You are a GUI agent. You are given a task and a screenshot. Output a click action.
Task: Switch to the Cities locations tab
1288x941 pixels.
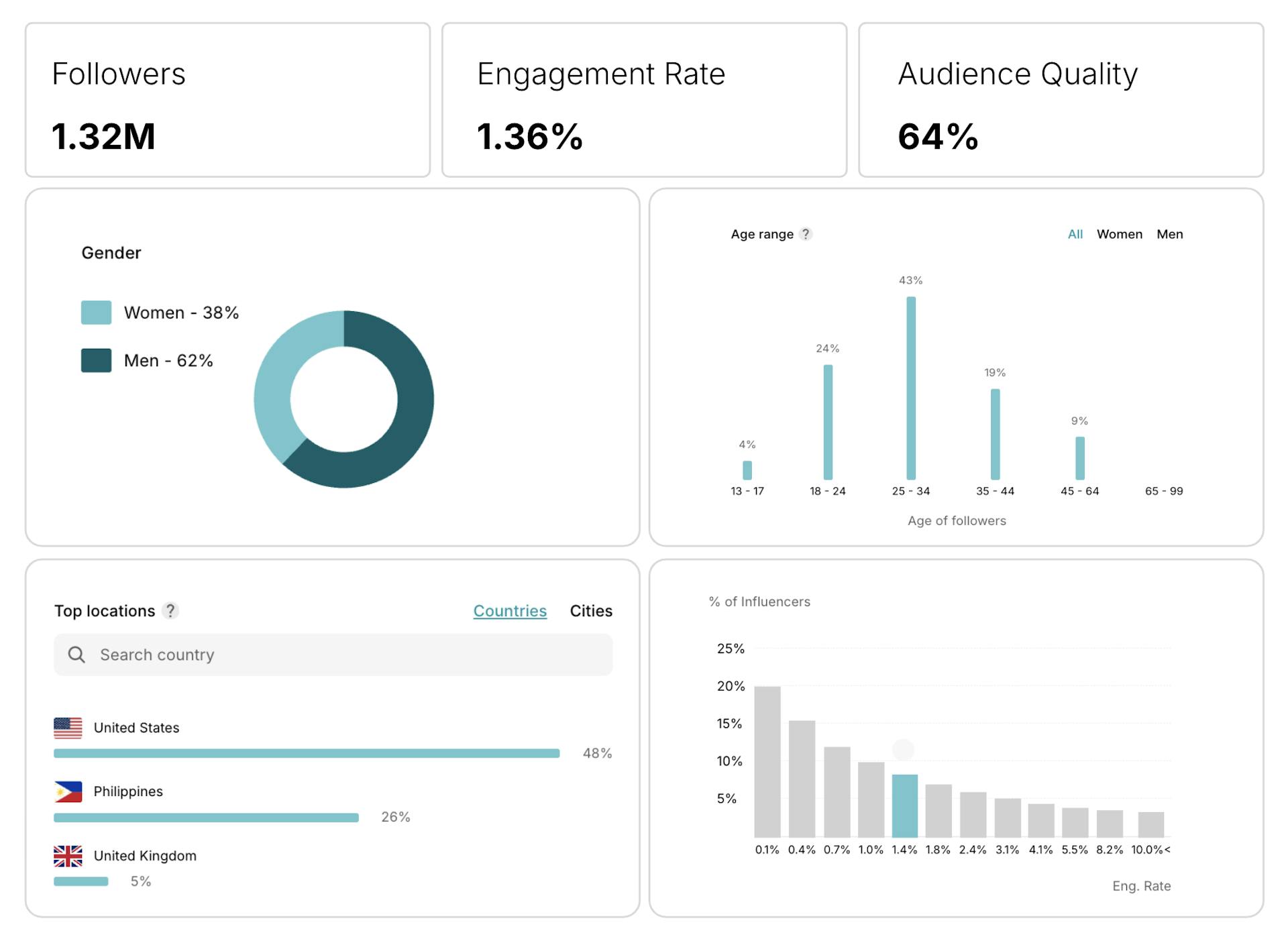[590, 611]
